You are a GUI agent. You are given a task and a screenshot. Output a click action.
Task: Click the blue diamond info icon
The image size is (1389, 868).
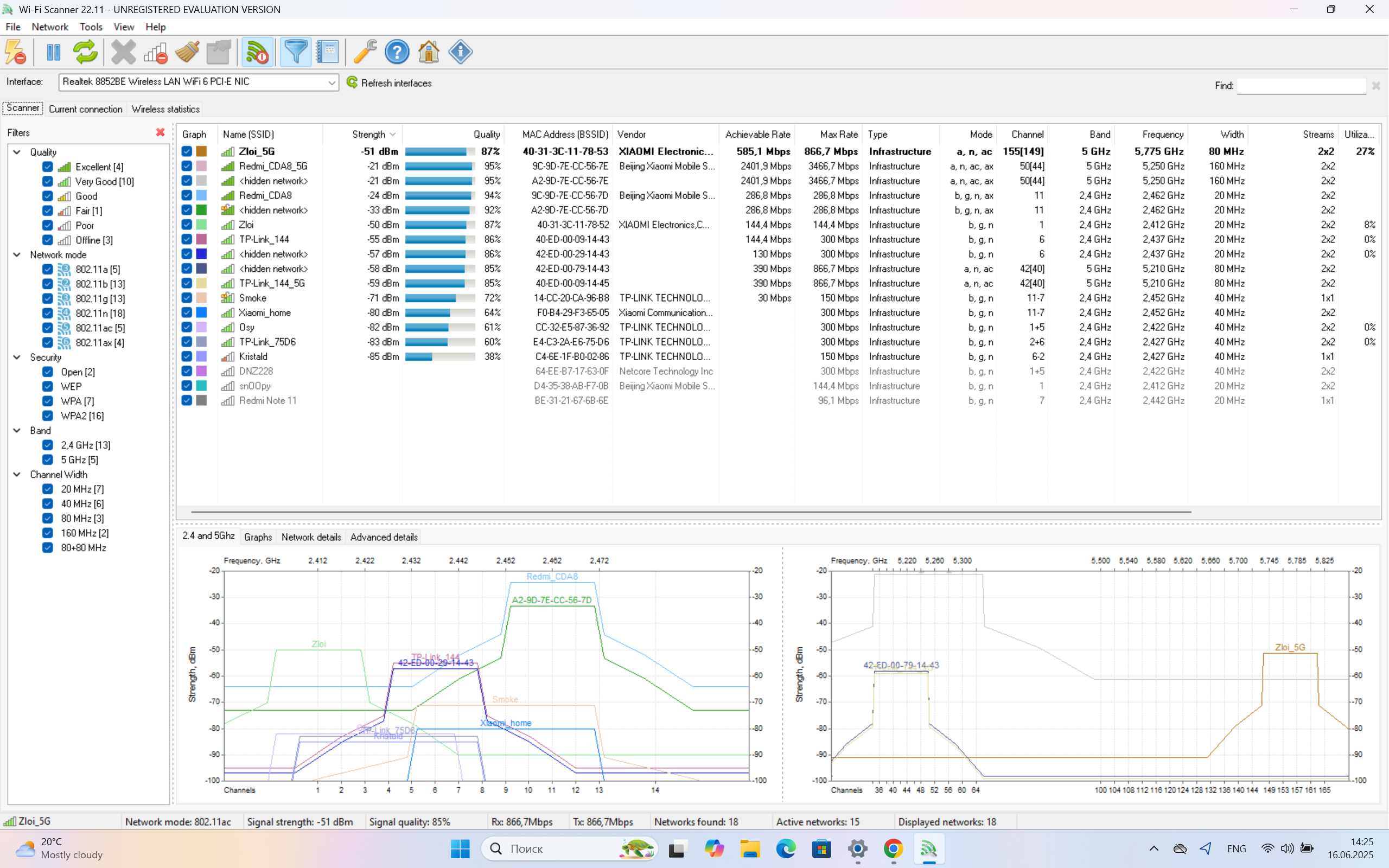pyautogui.click(x=460, y=52)
